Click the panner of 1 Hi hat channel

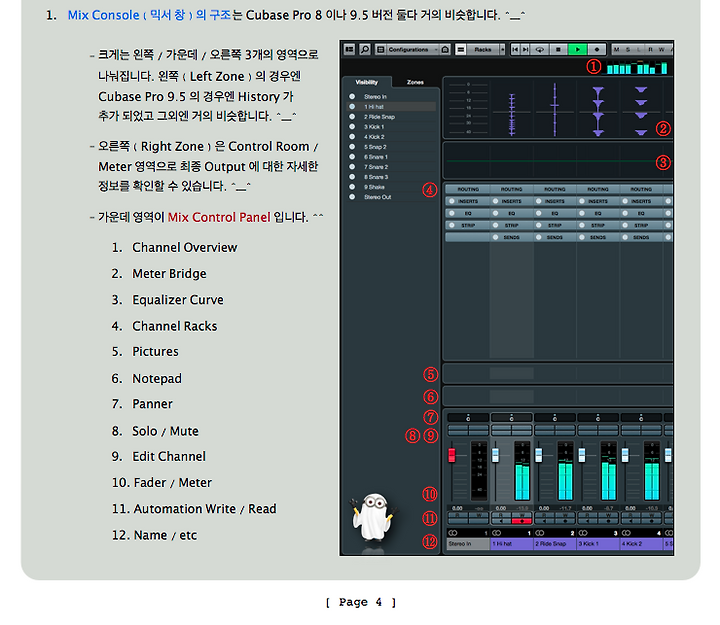[x=512, y=417]
